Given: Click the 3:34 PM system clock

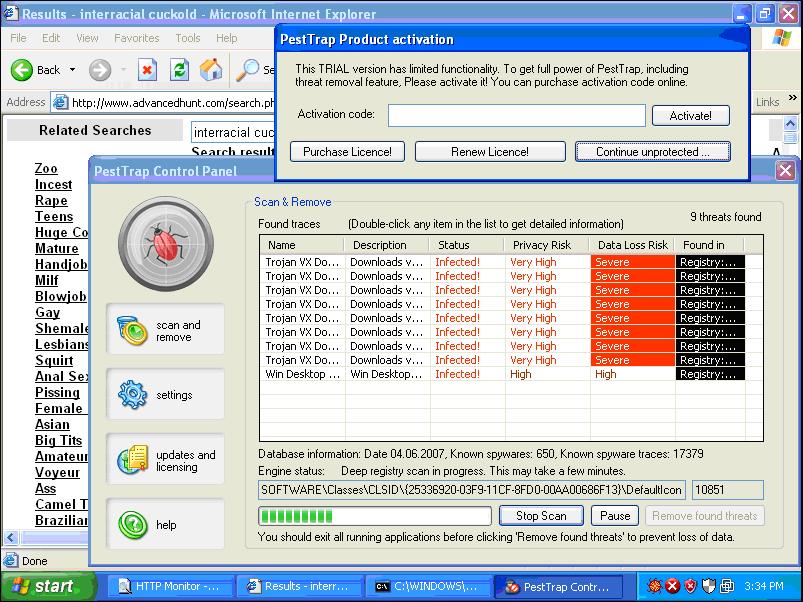Looking at the screenshot, I should [764, 586].
